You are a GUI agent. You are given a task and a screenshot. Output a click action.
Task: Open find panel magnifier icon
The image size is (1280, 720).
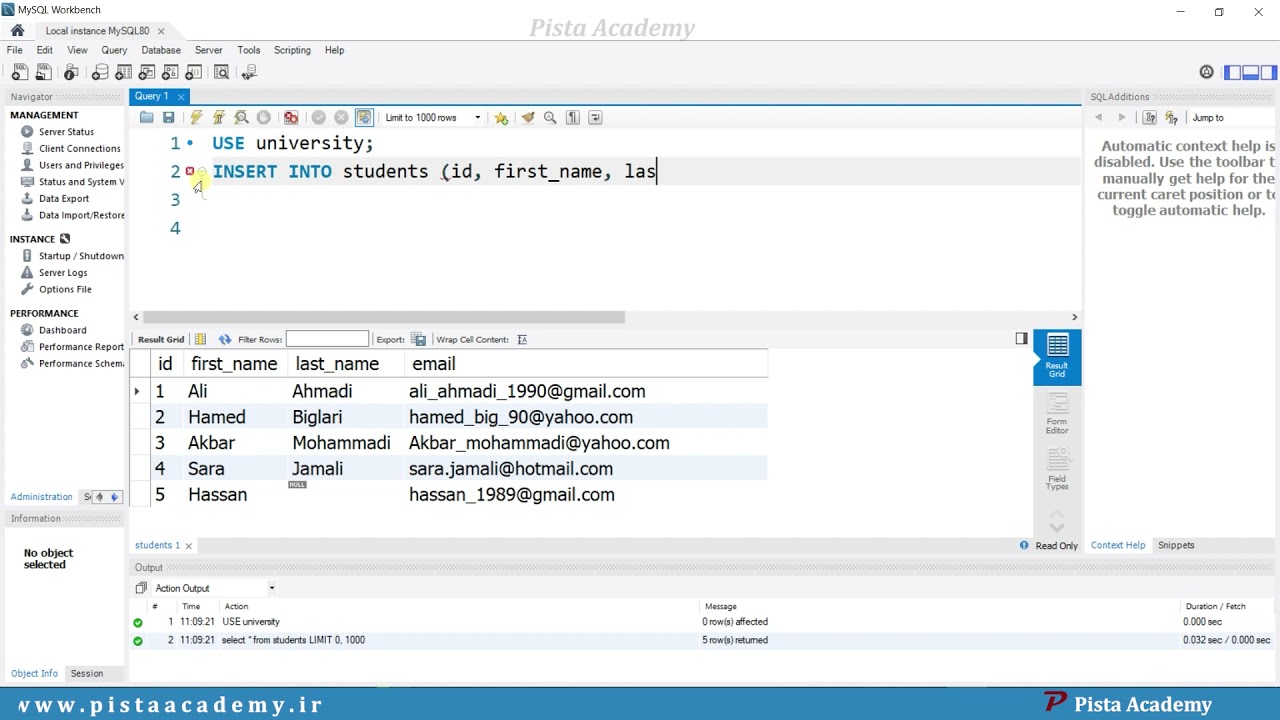click(550, 118)
